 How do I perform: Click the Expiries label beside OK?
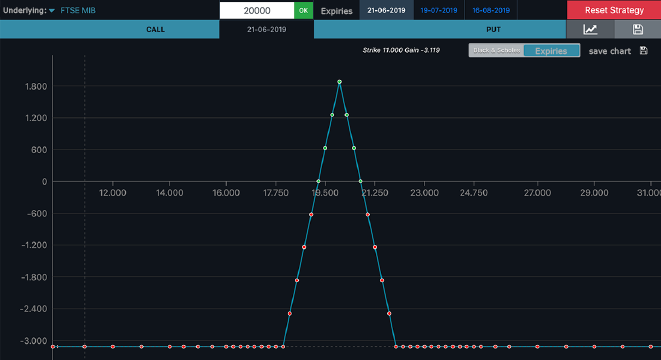coord(336,11)
